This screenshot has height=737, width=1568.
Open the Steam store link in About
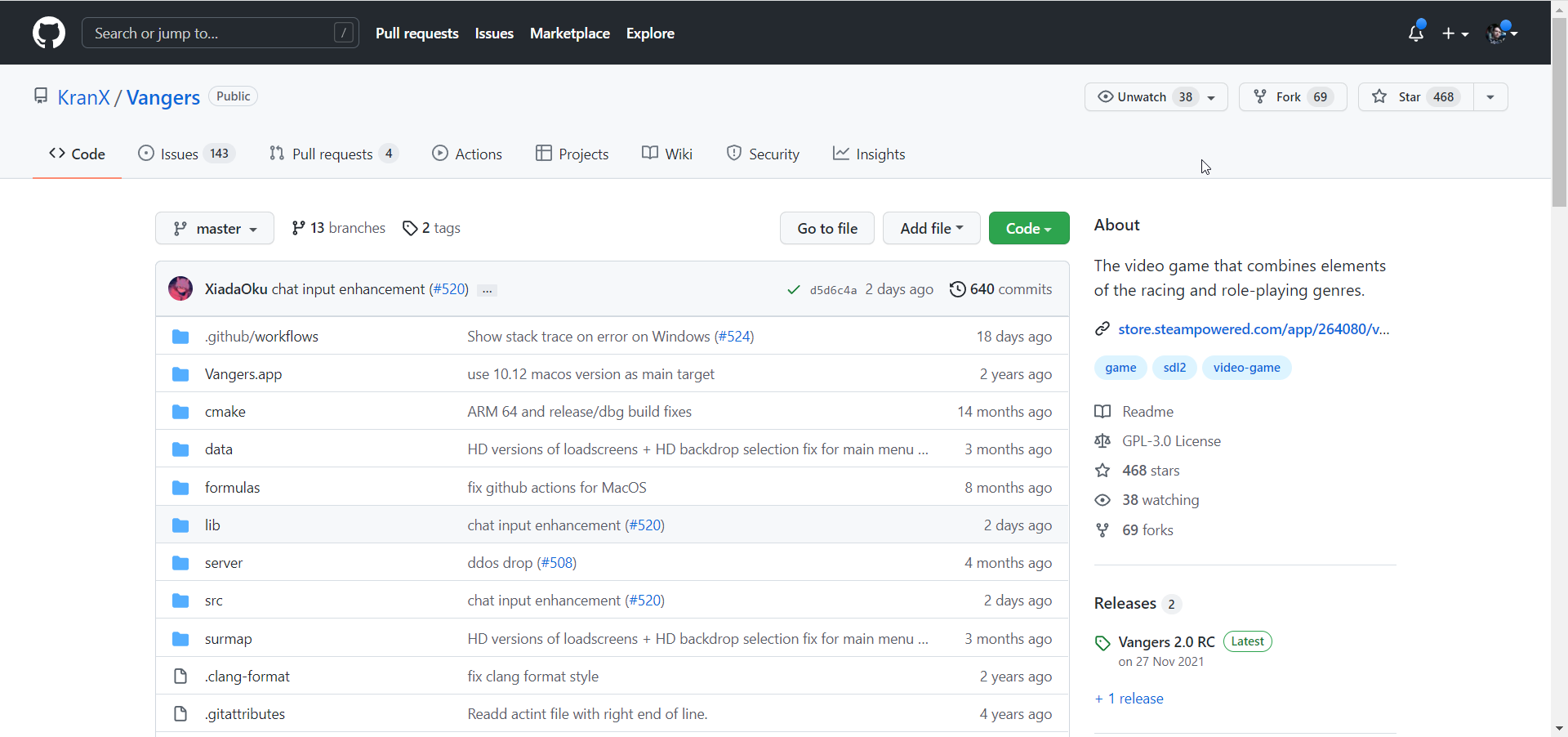(x=1254, y=328)
